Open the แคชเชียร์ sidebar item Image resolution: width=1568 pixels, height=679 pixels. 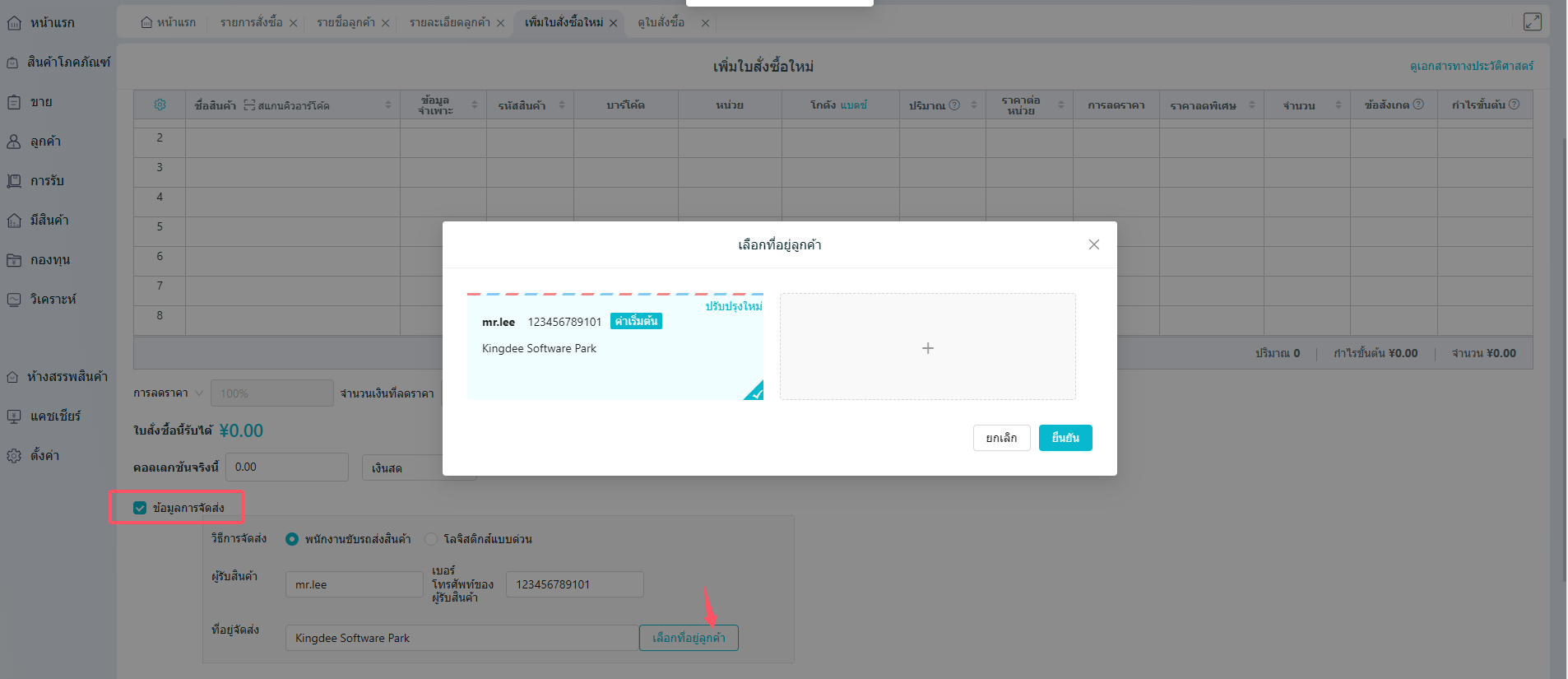(x=54, y=416)
